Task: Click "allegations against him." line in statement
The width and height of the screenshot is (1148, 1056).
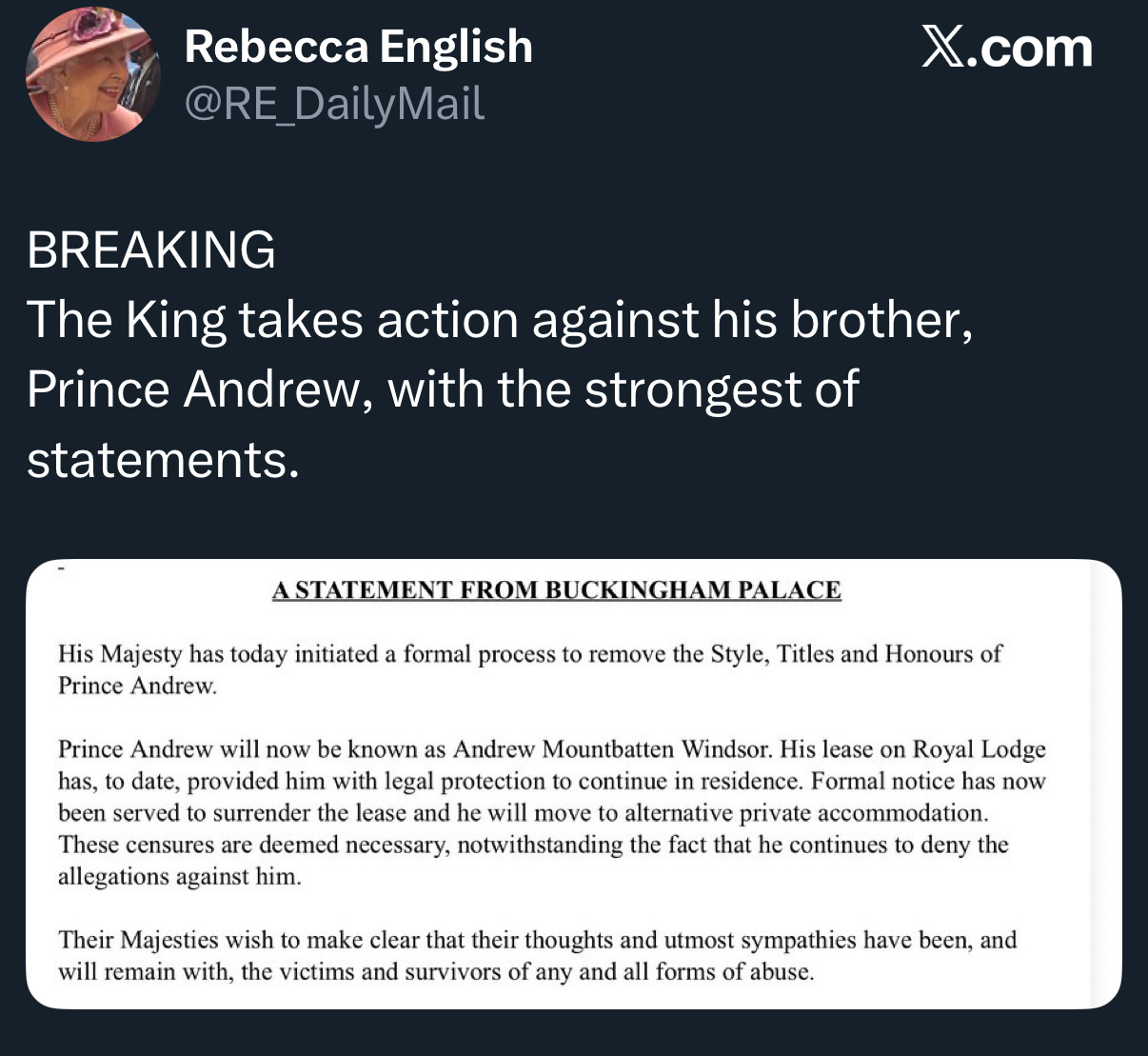Action: (179, 877)
